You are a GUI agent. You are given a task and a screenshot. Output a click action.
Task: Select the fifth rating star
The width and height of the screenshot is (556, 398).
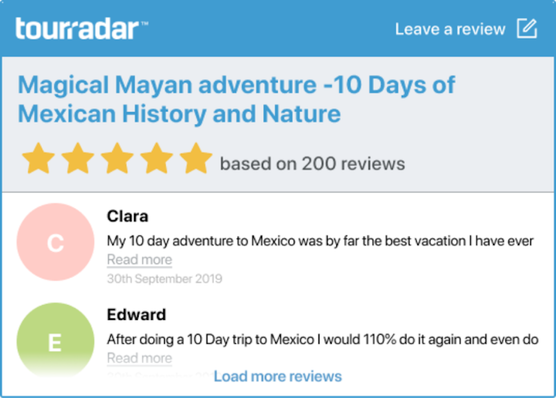[x=196, y=159]
